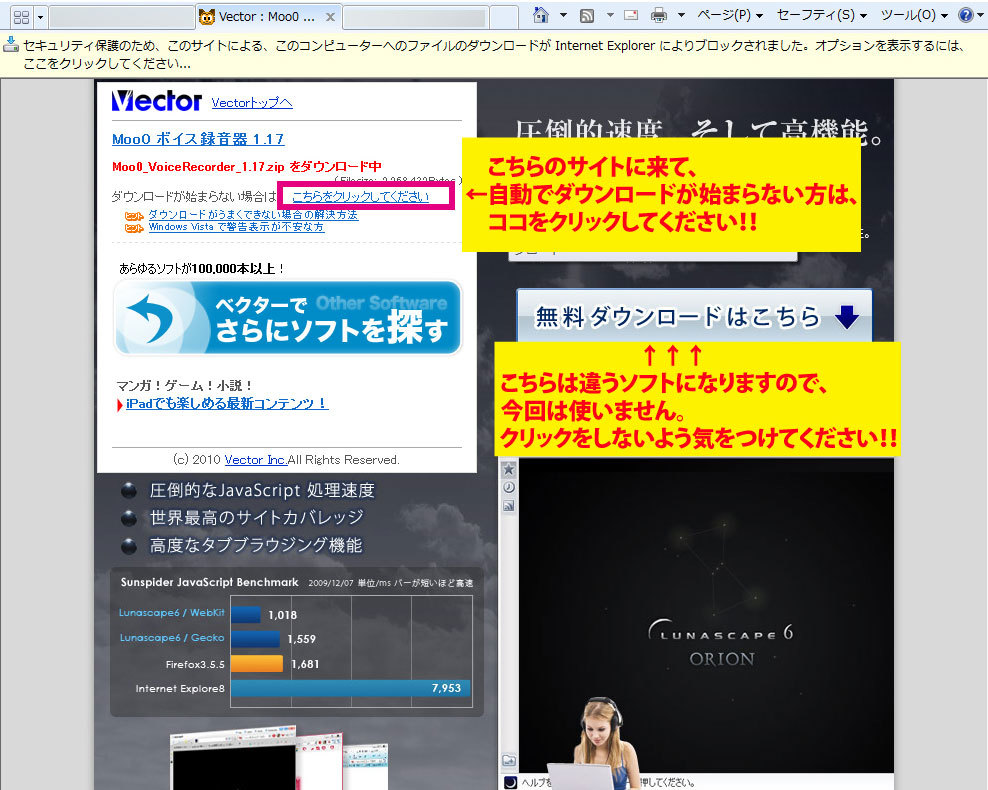Open the ページ(P) menu
The image size is (988, 790).
point(730,14)
